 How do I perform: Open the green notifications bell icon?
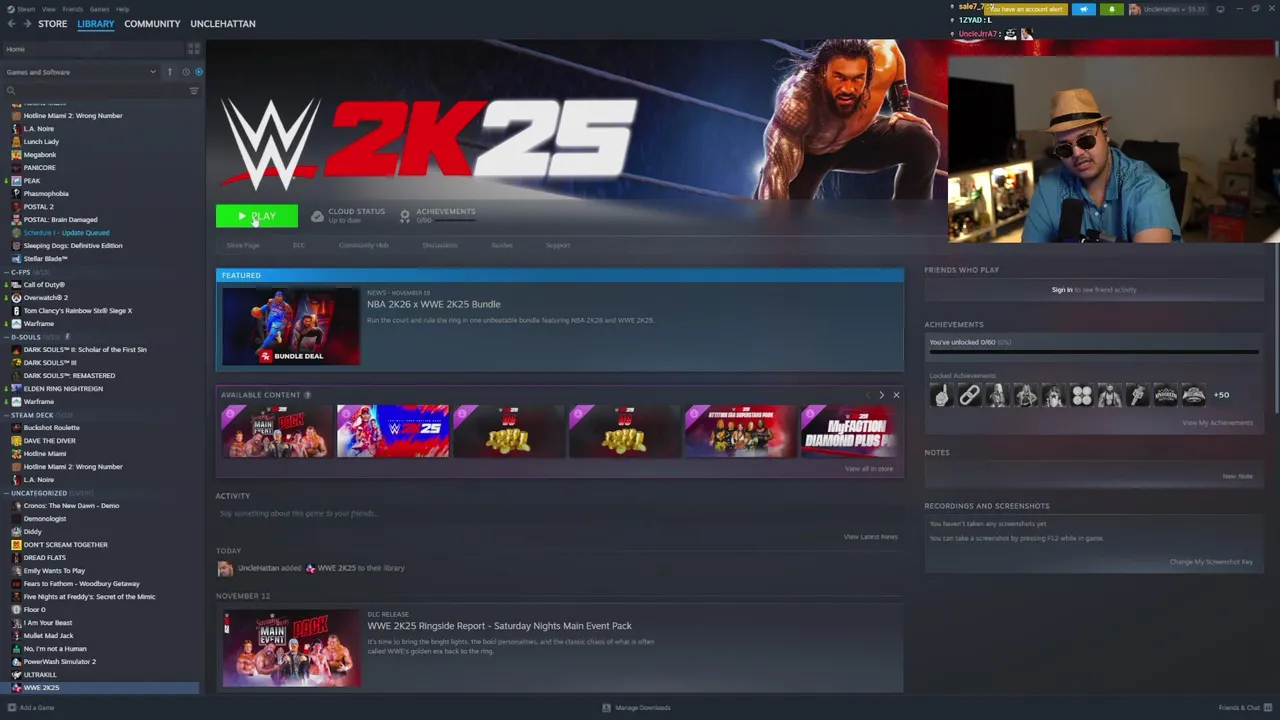[1111, 9]
